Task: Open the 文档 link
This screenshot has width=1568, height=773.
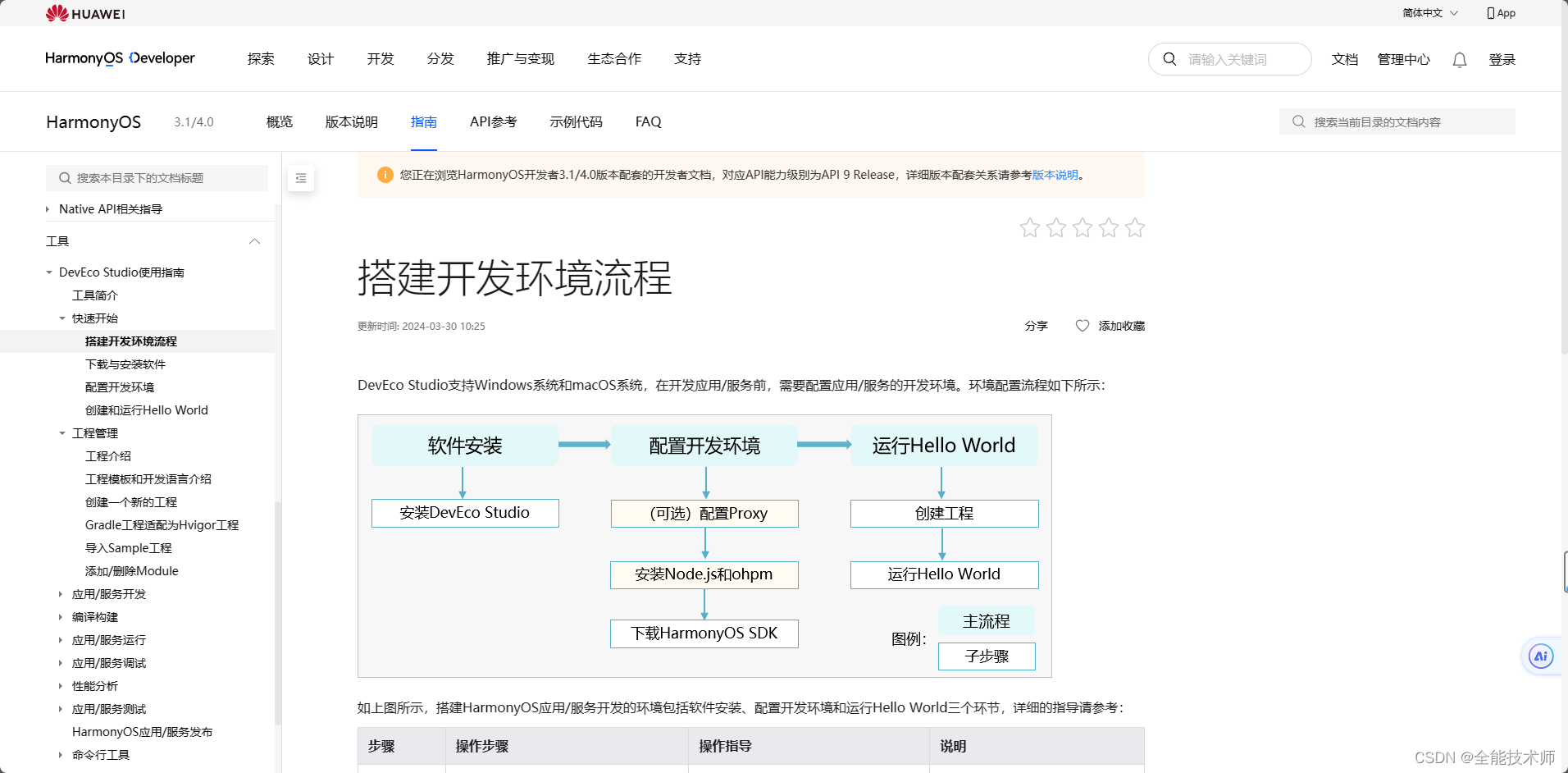Action: point(1345,59)
